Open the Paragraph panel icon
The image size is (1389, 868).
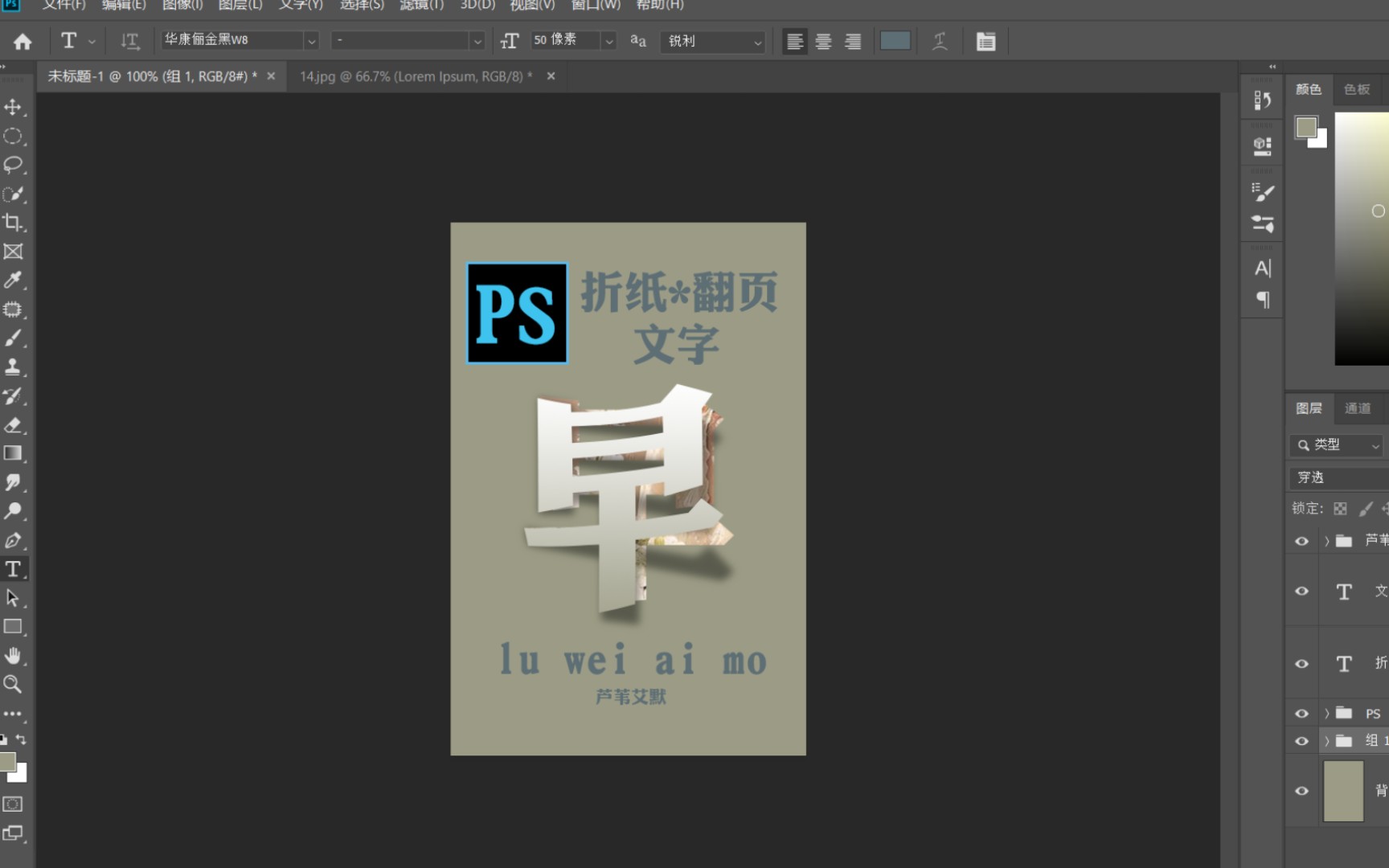(x=1264, y=300)
